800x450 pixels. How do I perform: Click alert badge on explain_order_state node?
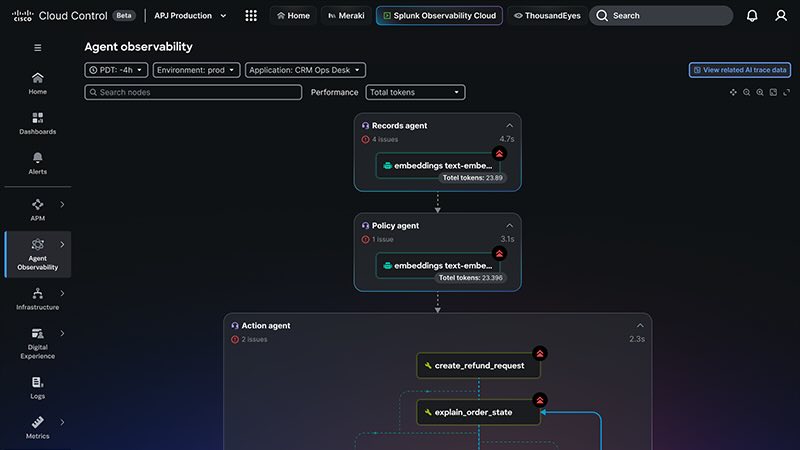click(x=540, y=401)
